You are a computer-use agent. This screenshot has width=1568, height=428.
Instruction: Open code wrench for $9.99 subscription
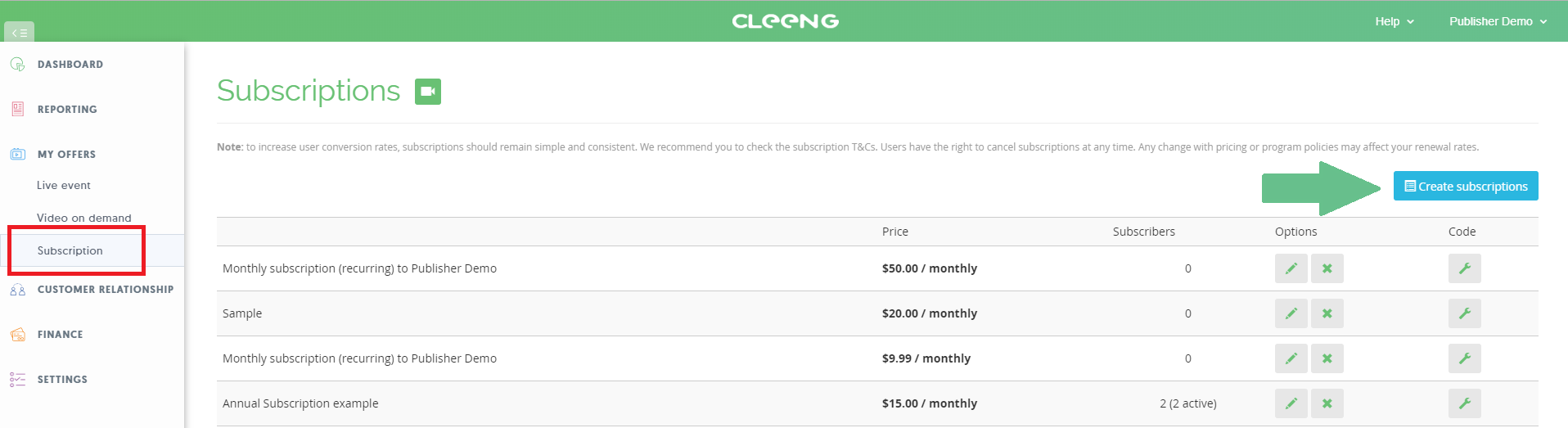(1465, 358)
